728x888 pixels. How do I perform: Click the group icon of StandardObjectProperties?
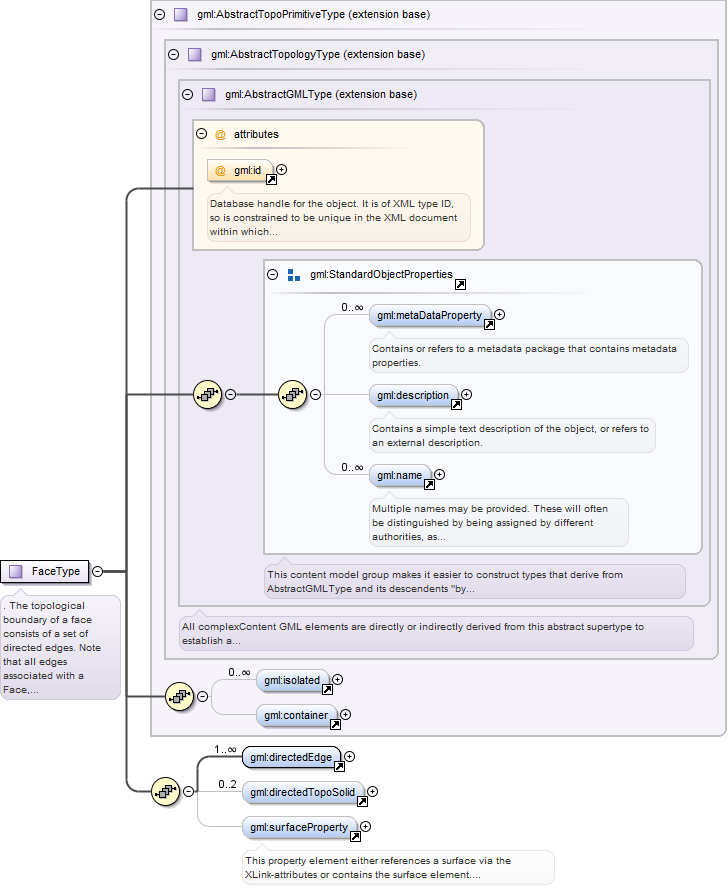point(294,275)
